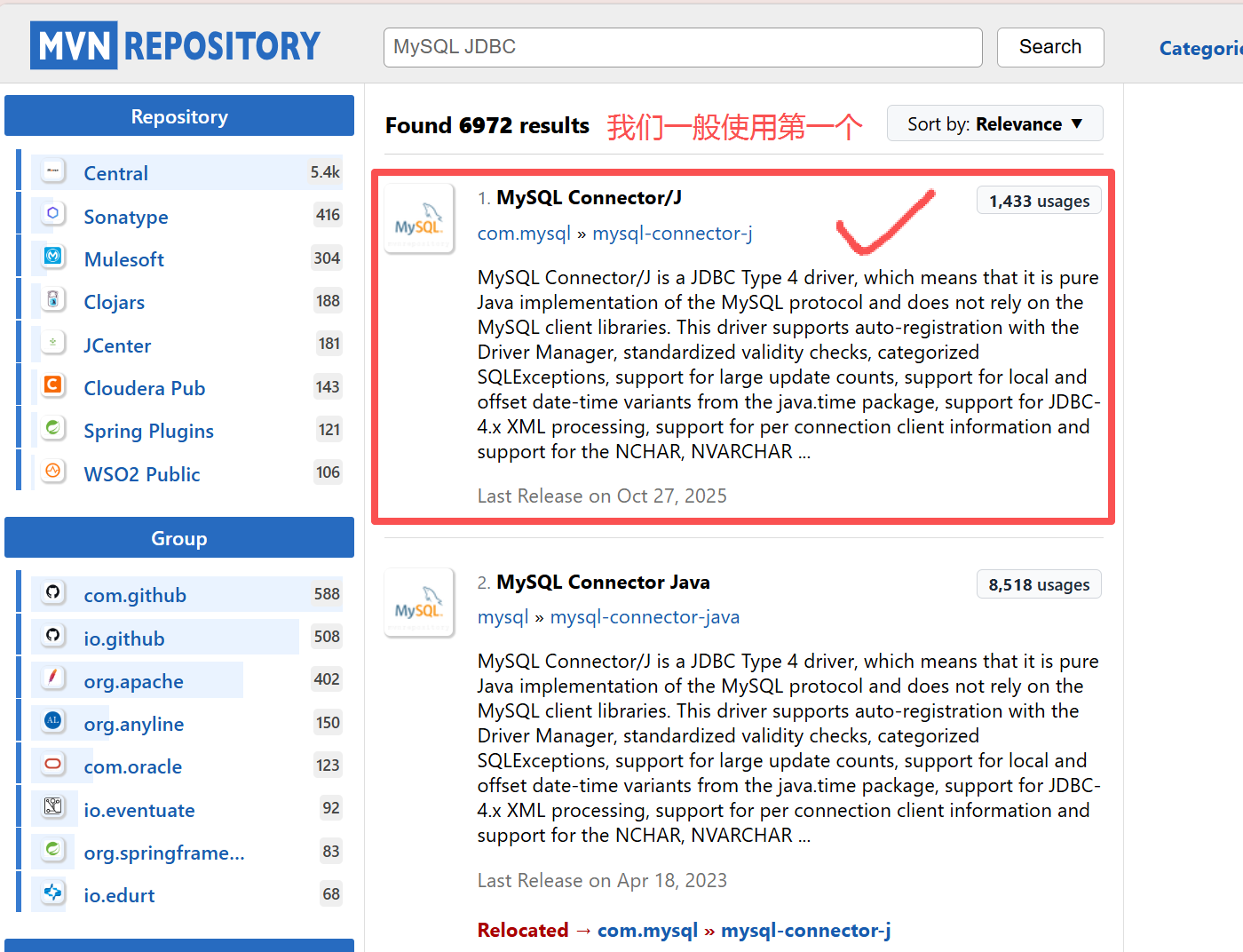Viewport: 1243px width, 952px height.
Task: Open the Spring Plugins link
Action: 148,431
